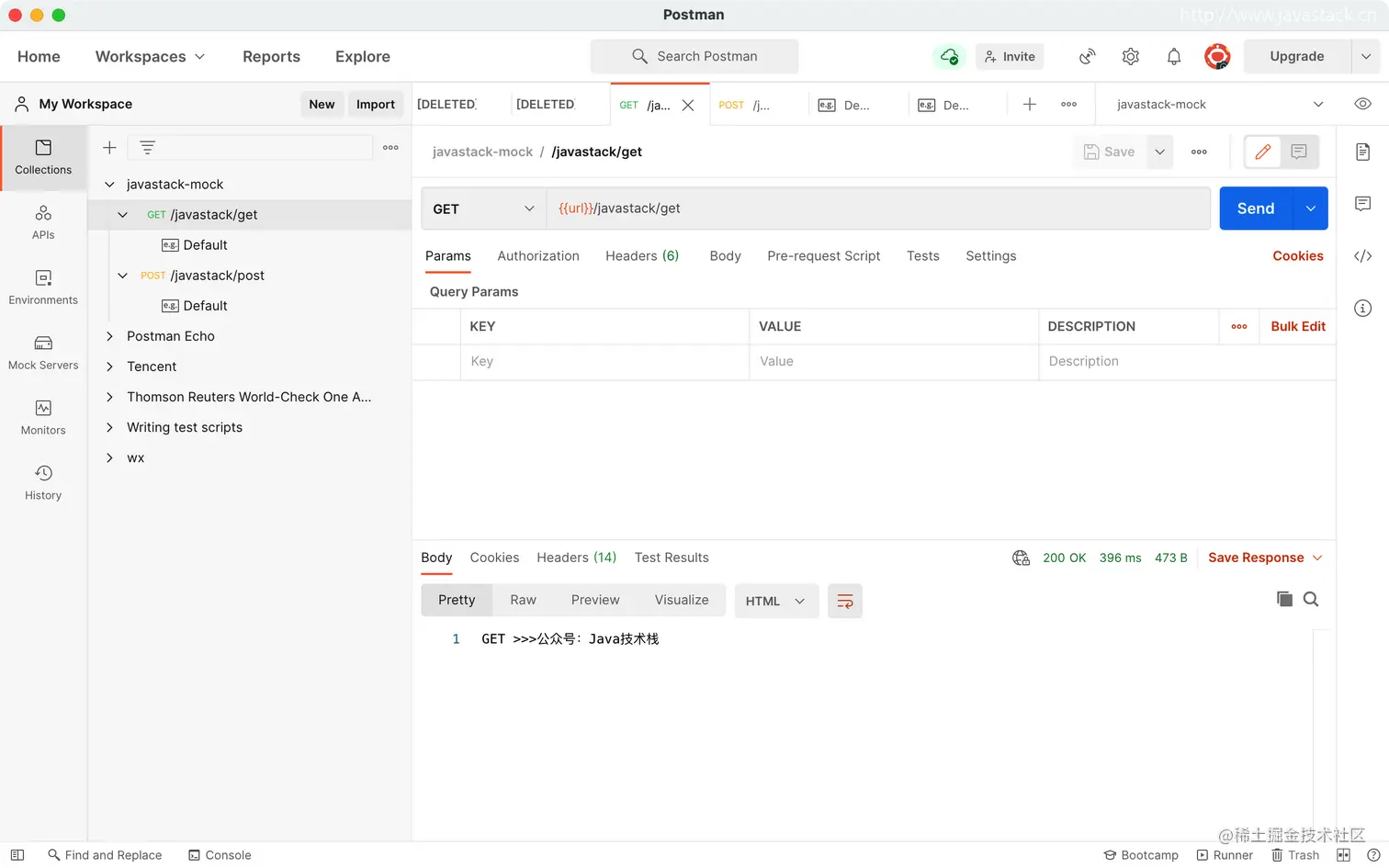Image resolution: width=1389 pixels, height=868 pixels.
Task: Open the satellite capture requests icon
Action: click(x=1088, y=57)
